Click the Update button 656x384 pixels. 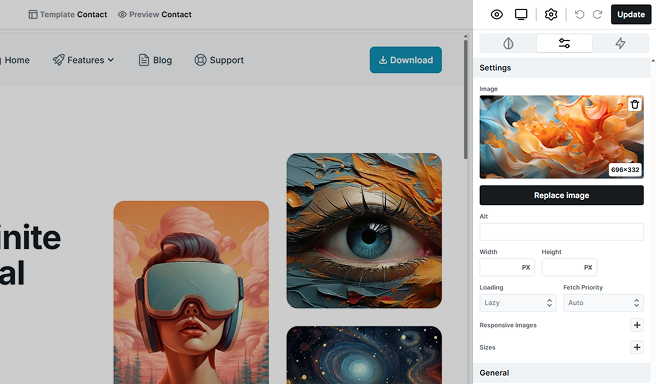point(631,15)
